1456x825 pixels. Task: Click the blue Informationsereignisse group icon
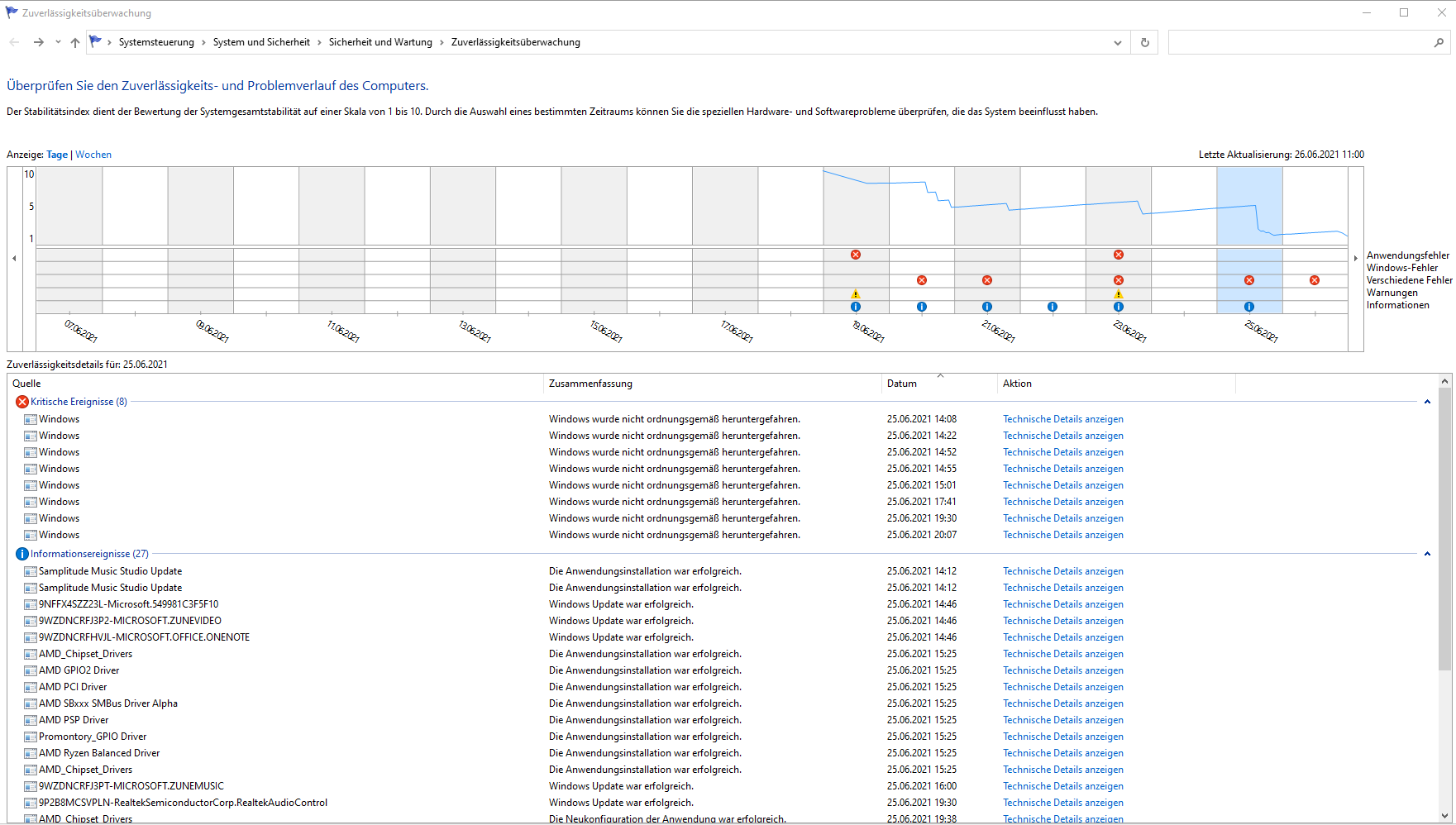22,554
